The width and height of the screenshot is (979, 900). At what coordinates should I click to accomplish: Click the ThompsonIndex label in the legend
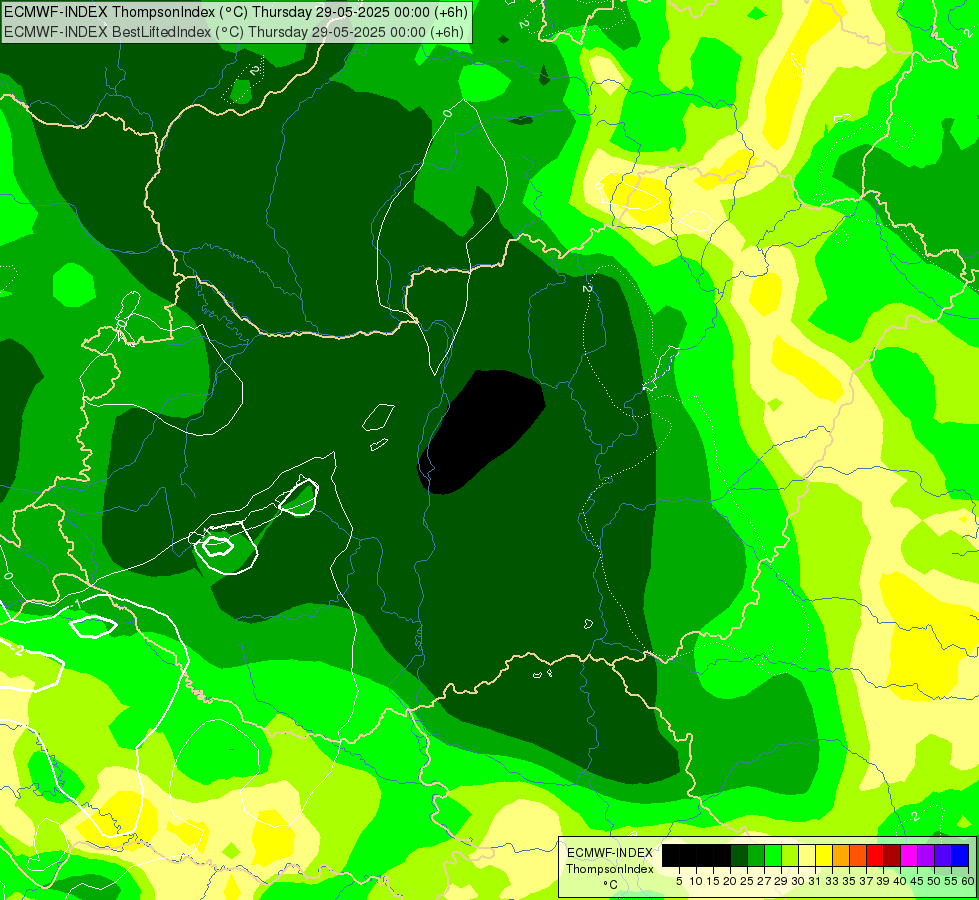[x=609, y=869]
